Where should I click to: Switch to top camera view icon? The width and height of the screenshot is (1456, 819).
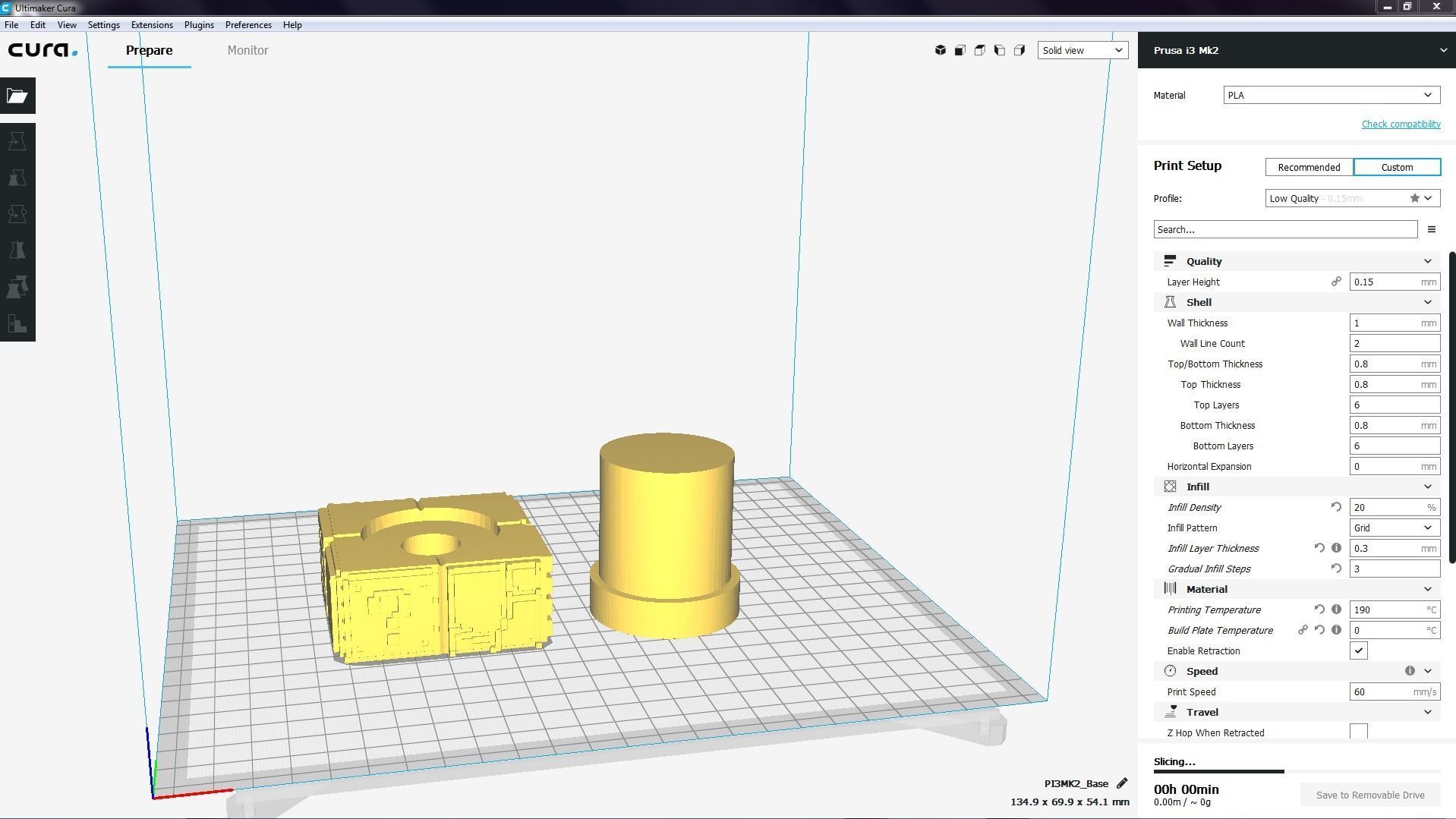point(979,50)
